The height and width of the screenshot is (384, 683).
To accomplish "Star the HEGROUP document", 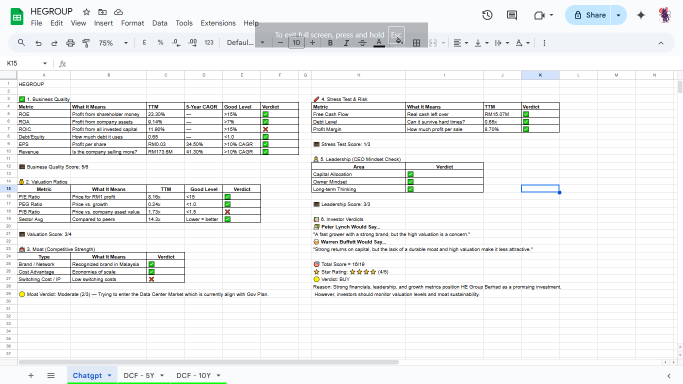I will (86, 12).
